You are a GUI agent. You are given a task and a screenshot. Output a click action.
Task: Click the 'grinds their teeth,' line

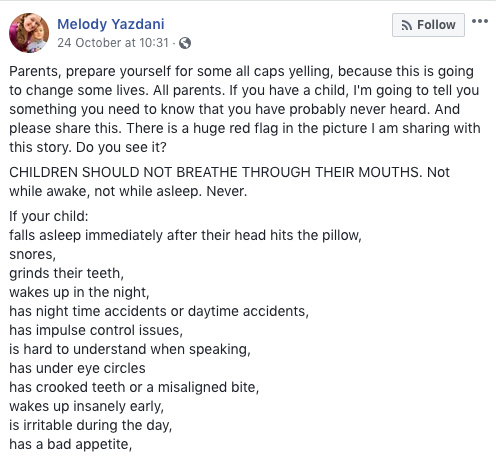point(66,273)
